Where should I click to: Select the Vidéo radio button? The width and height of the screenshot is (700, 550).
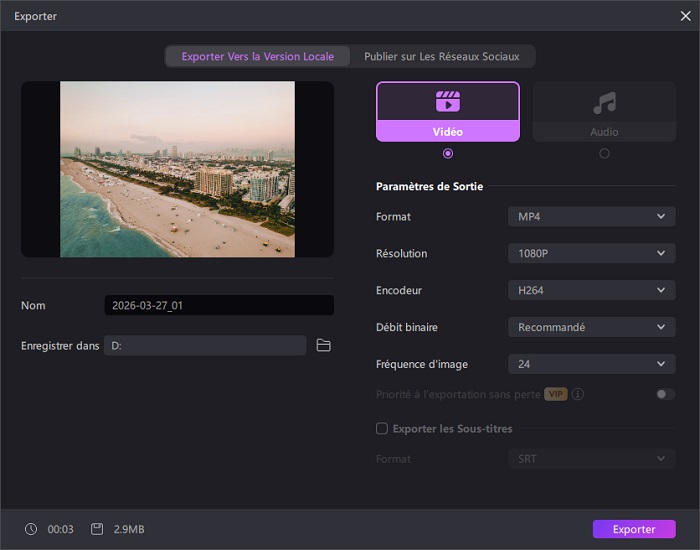pos(447,153)
